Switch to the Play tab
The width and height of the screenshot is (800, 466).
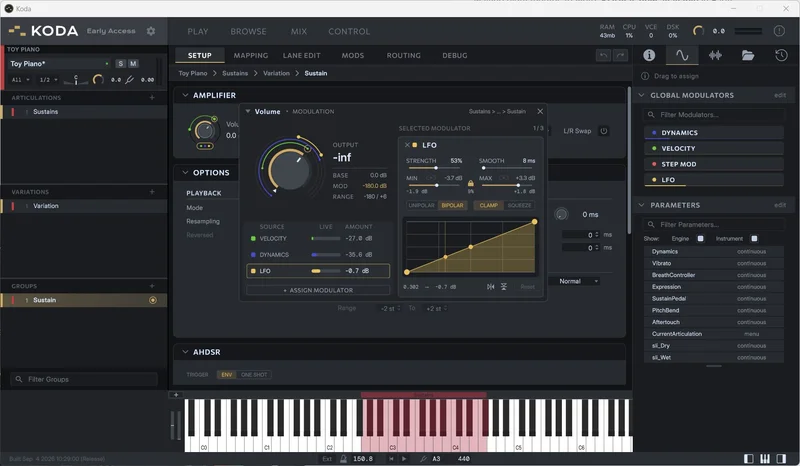click(198, 31)
